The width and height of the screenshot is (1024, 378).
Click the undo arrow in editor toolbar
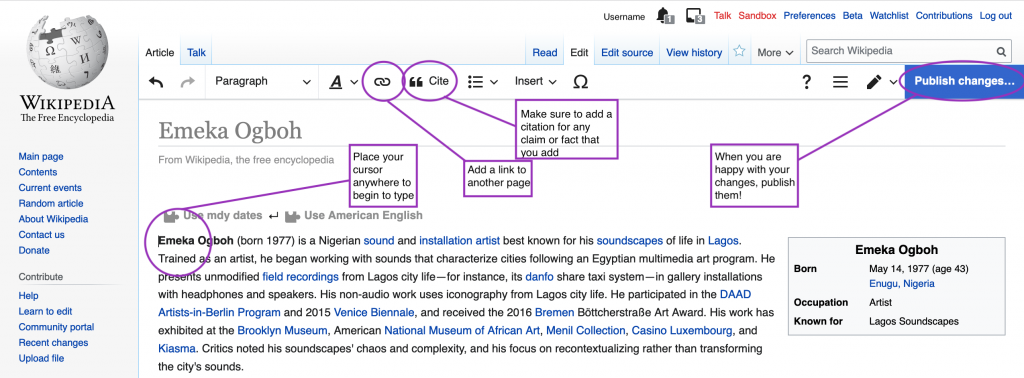(155, 82)
